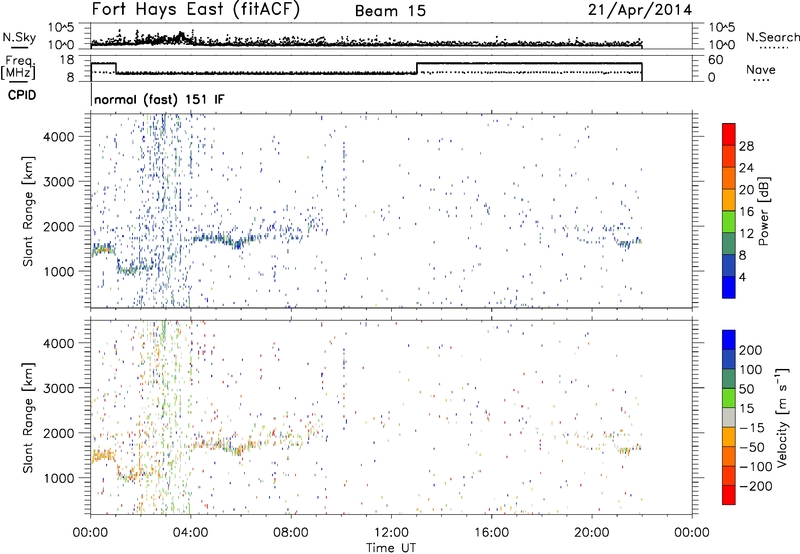Image resolution: width=800 pixels, height=554 pixels.
Task: Click the '16:00' time tick label
Action: (x=491, y=533)
